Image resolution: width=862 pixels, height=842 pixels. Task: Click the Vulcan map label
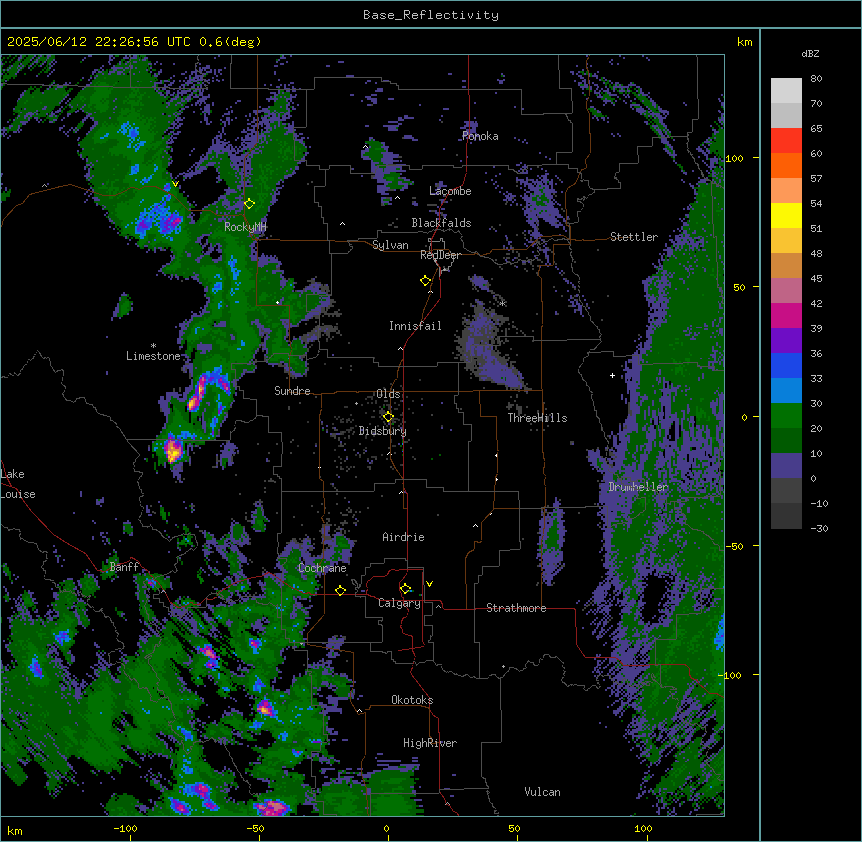(x=542, y=792)
